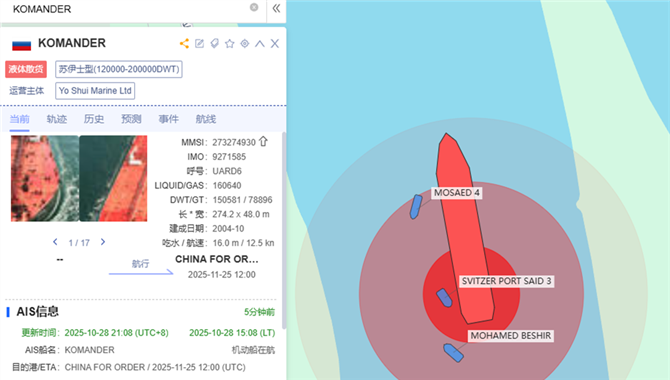Open the right ship photo thumbnail
The width and height of the screenshot is (670, 380).
click(113, 178)
